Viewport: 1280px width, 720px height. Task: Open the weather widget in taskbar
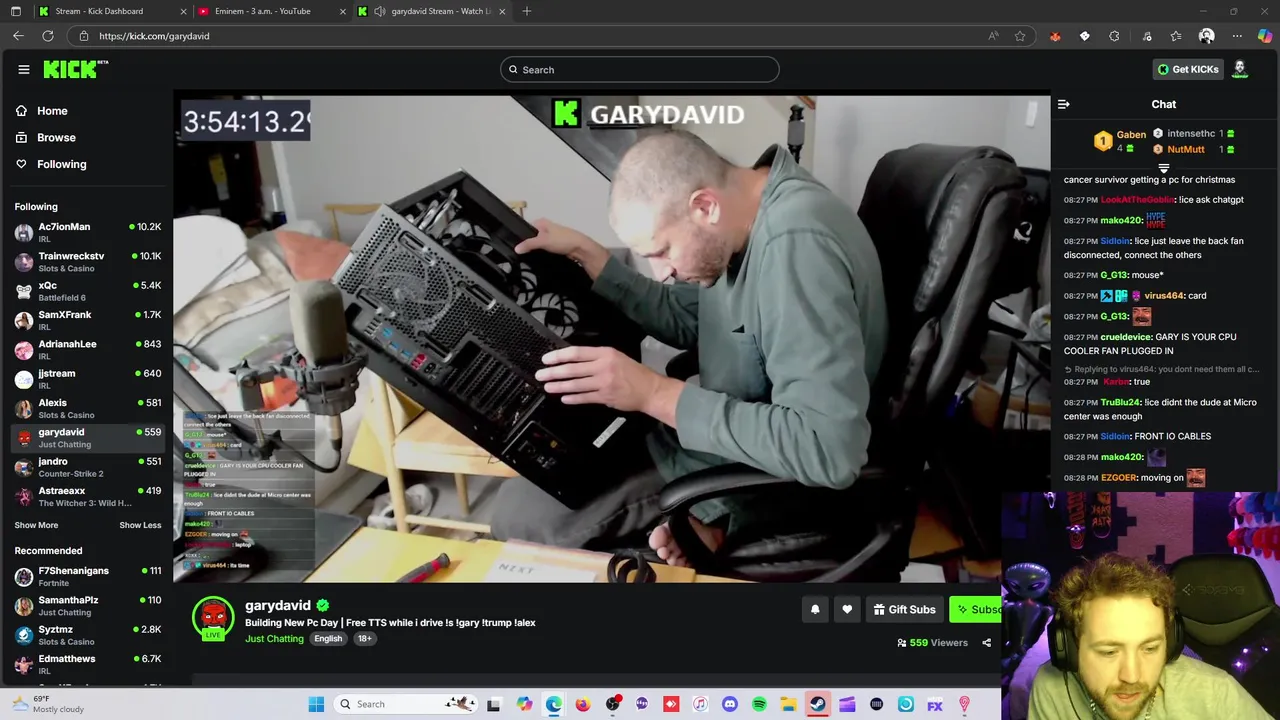(x=50, y=704)
